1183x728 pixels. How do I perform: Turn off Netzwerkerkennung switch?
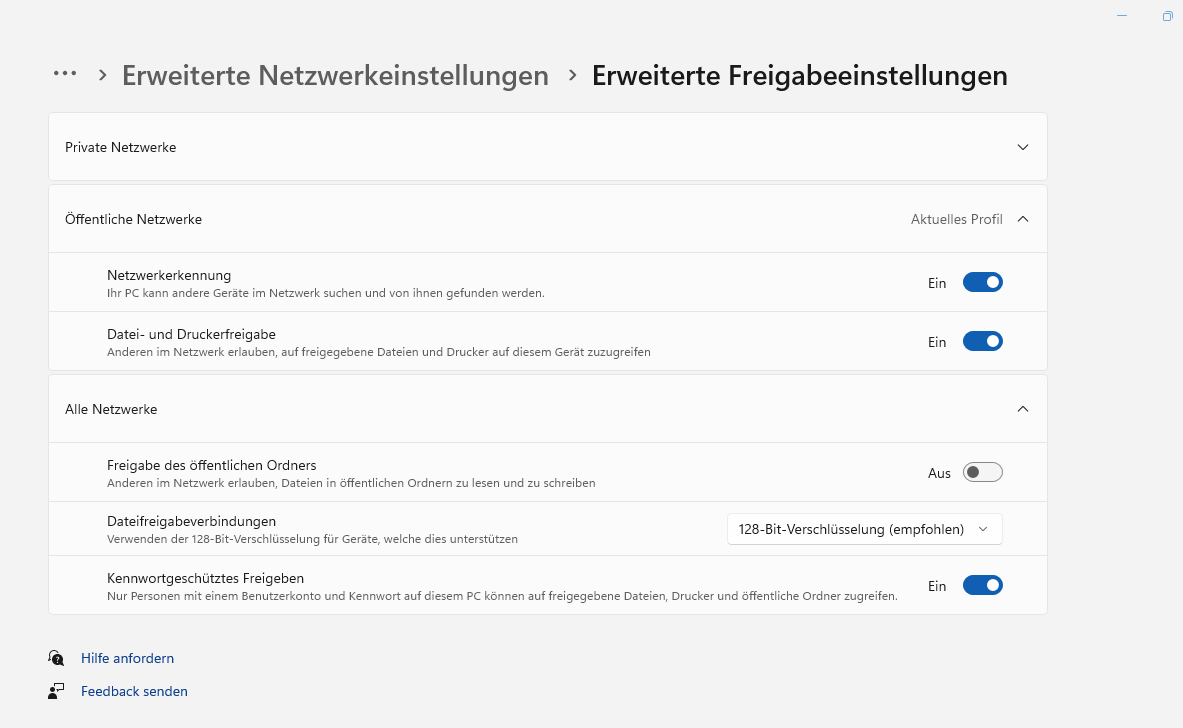point(982,283)
